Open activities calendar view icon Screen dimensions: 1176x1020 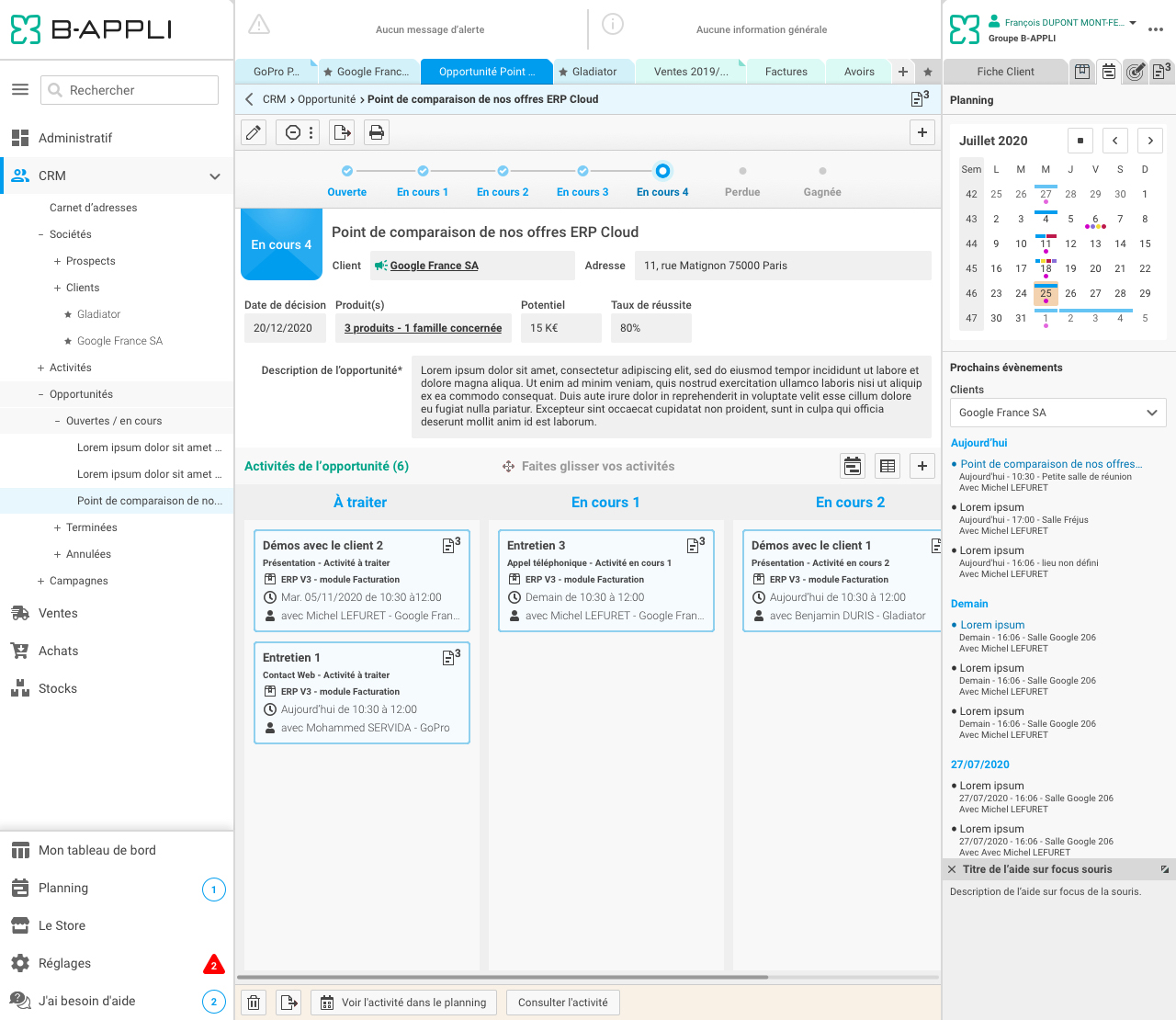(853, 466)
